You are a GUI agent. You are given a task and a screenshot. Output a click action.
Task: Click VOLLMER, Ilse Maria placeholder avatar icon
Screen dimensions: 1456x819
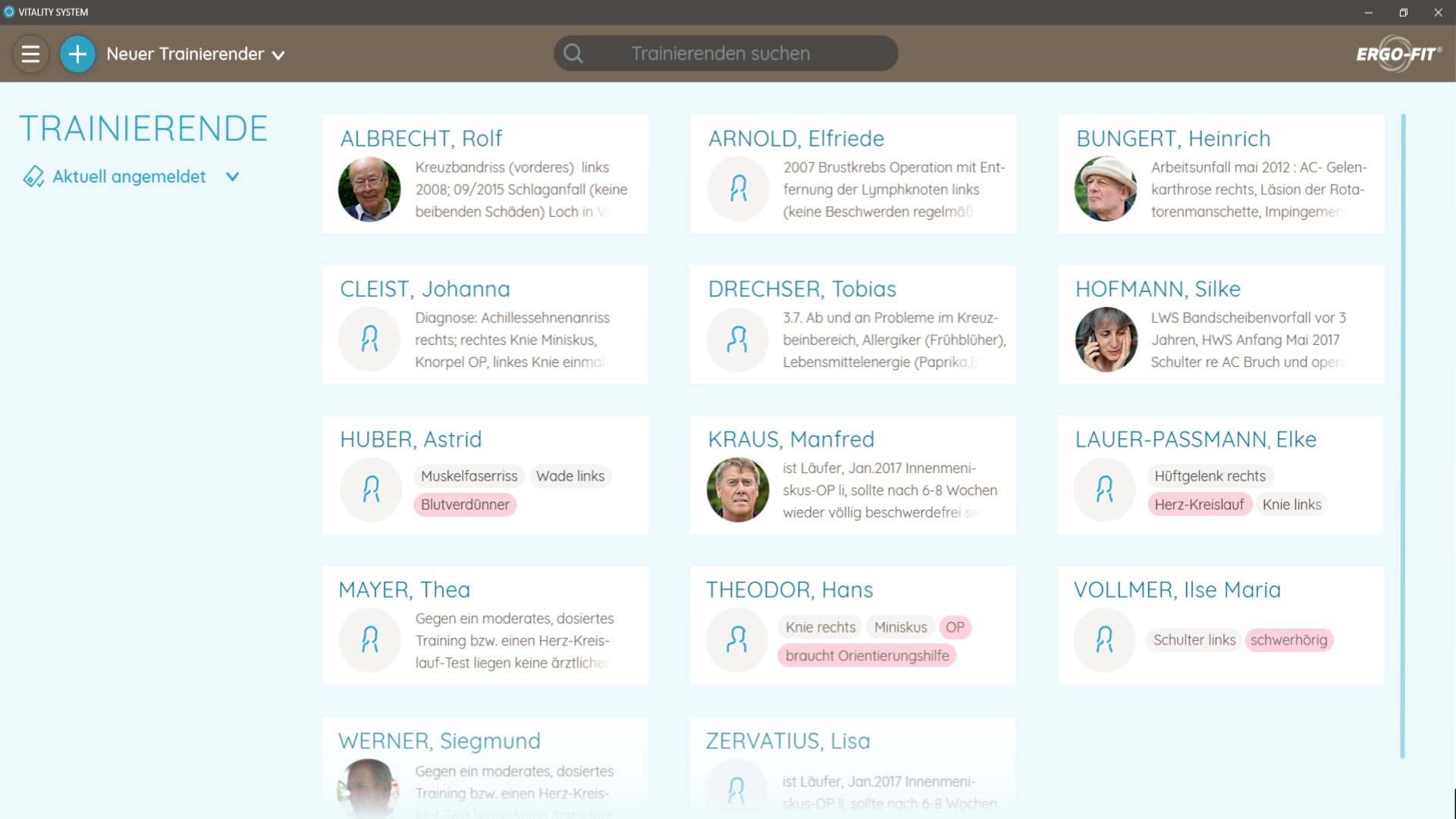pyautogui.click(x=1105, y=640)
